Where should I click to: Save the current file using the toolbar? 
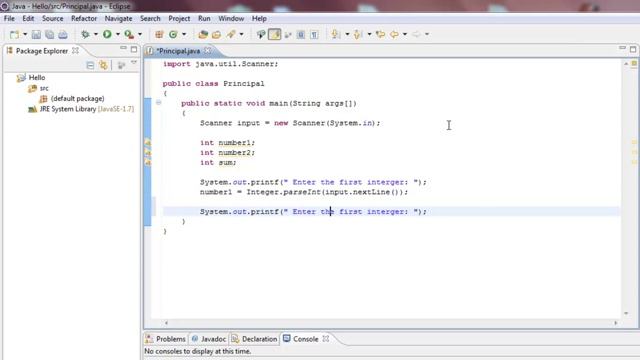[x=36, y=35]
